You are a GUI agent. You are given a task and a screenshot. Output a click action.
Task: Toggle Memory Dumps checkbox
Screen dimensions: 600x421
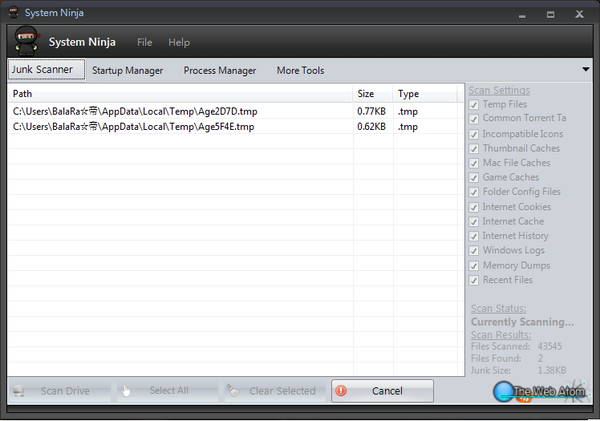(x=474, y=266)
